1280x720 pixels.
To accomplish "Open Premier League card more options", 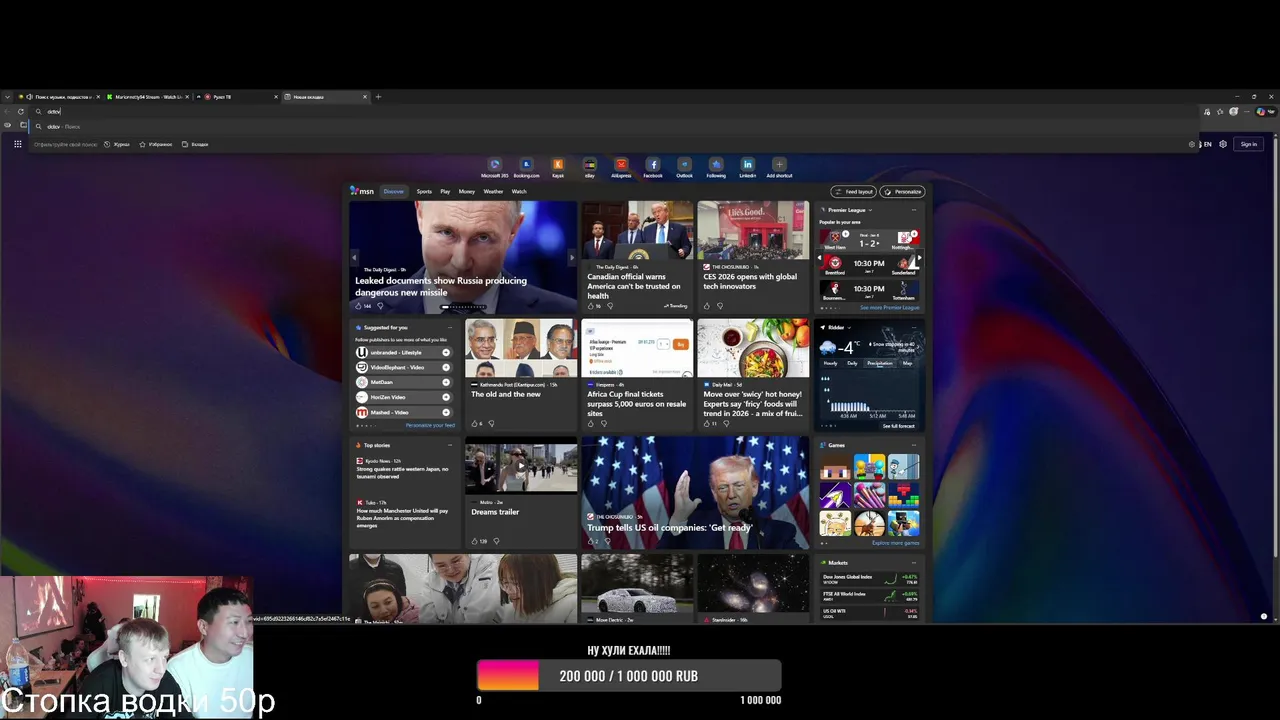I will pos(913,210).
